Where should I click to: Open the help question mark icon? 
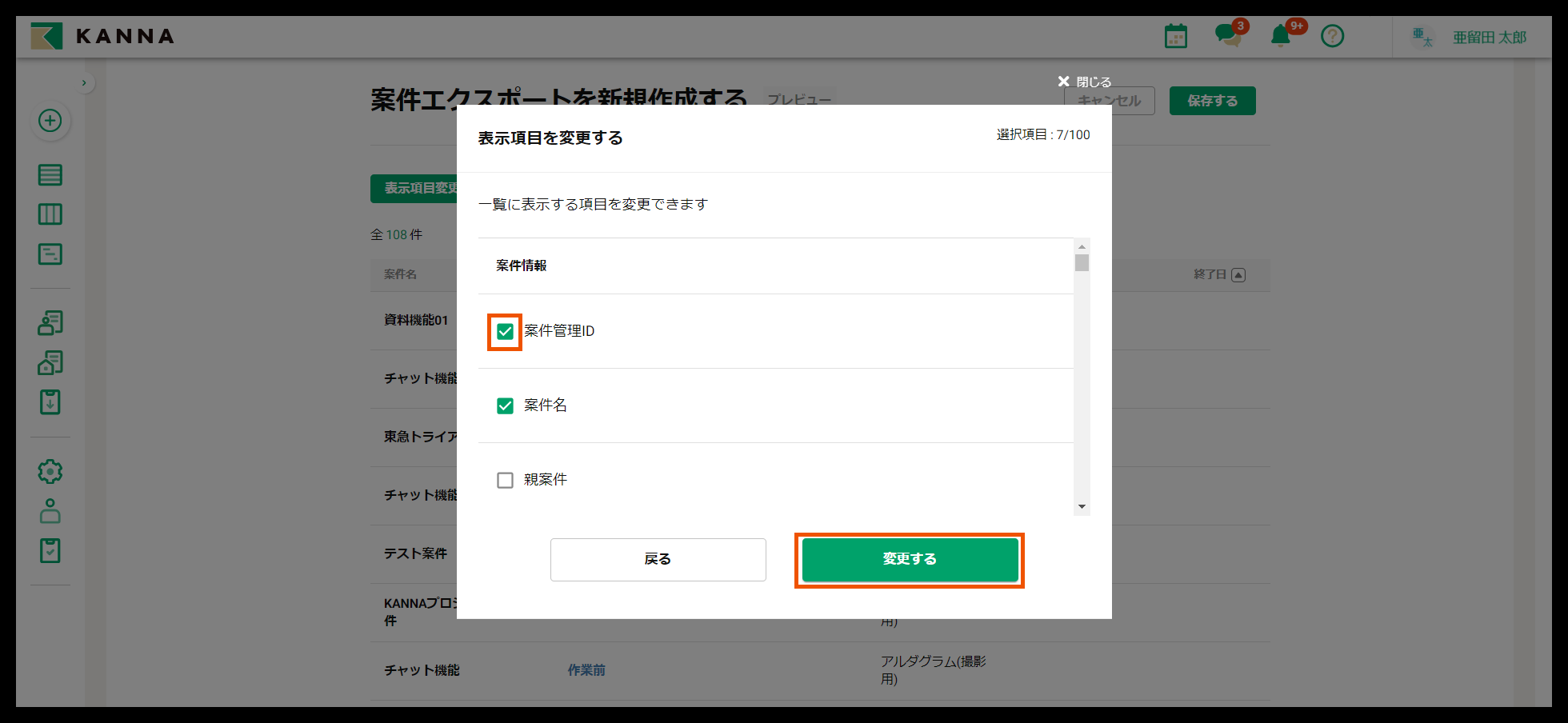pyautogui.click(x=1332, y=36)
